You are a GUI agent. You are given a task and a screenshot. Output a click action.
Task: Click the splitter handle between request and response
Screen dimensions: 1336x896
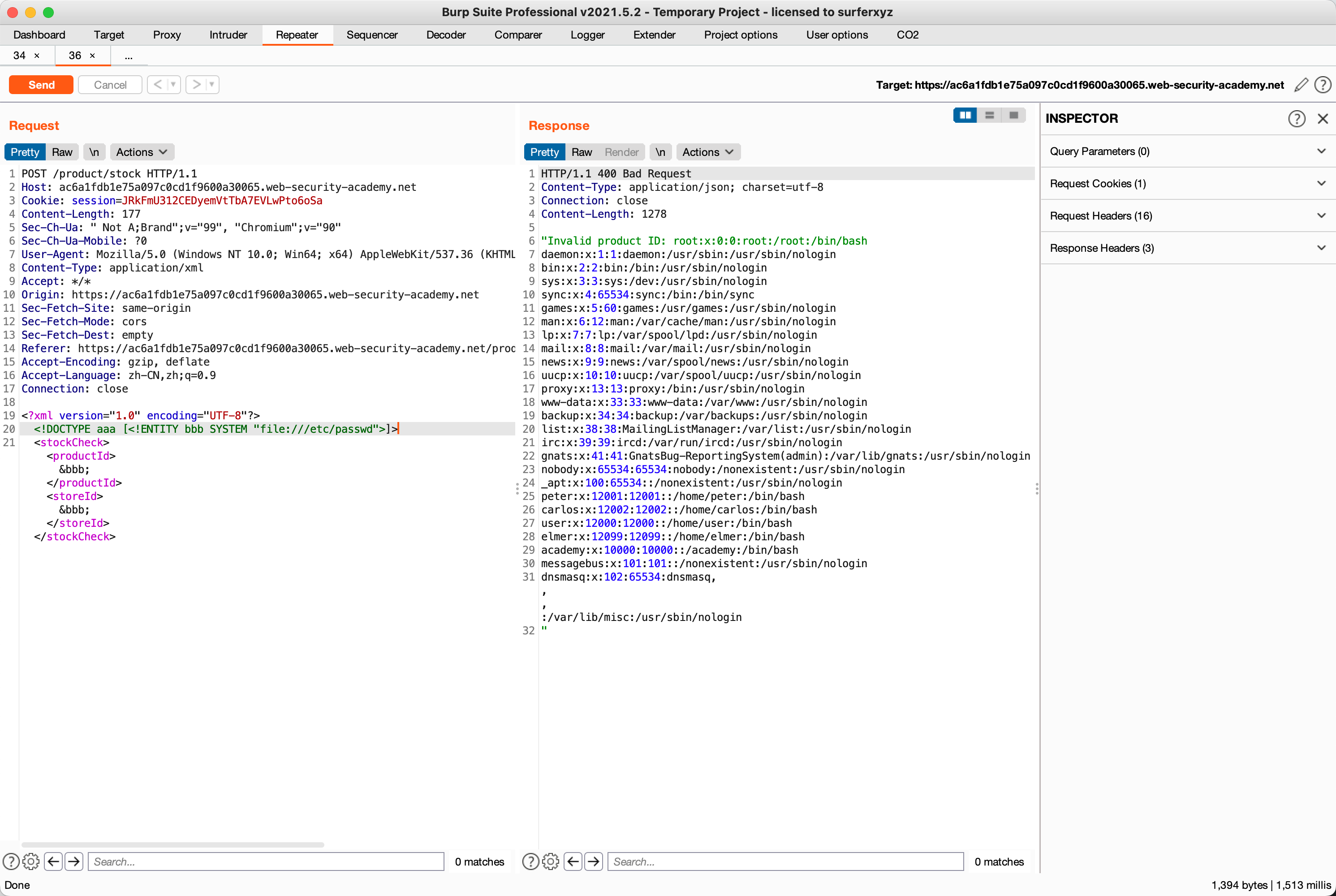517,489
